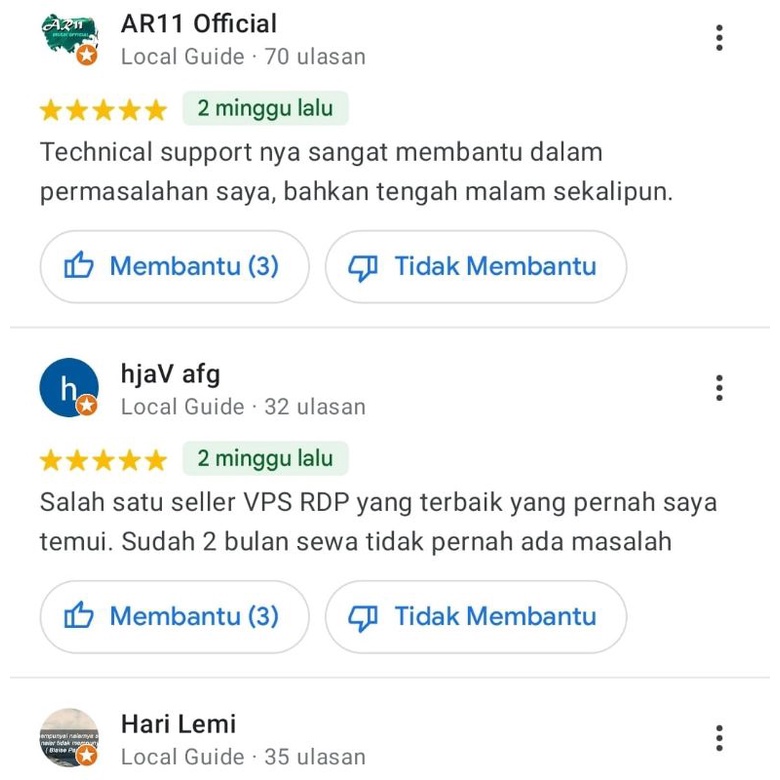Image resolution: width=780 pixels, height=780 pixels.
Task: Tap thumbs-up icon on hjaV afg review
Action: point(79,615)
